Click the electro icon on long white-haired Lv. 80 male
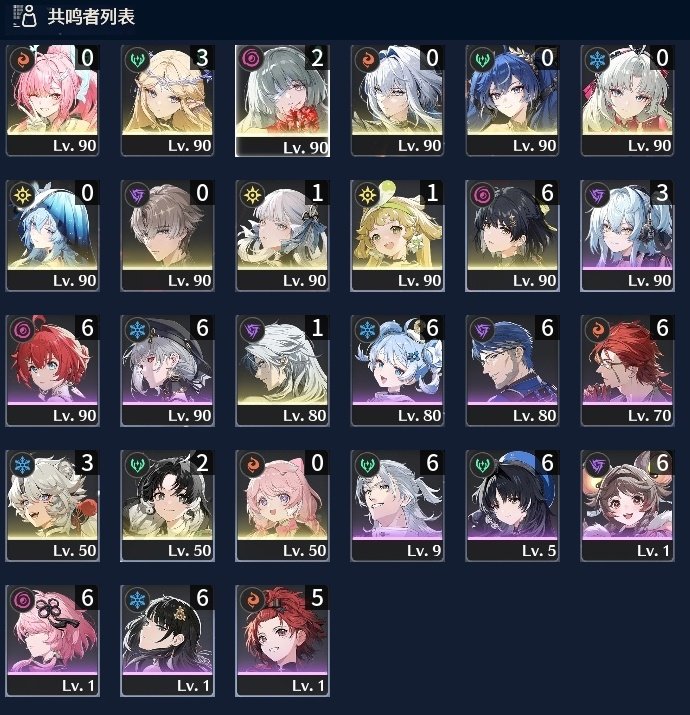Image resolution: width=690 pixels, height=715 pixels. [252, 330]
